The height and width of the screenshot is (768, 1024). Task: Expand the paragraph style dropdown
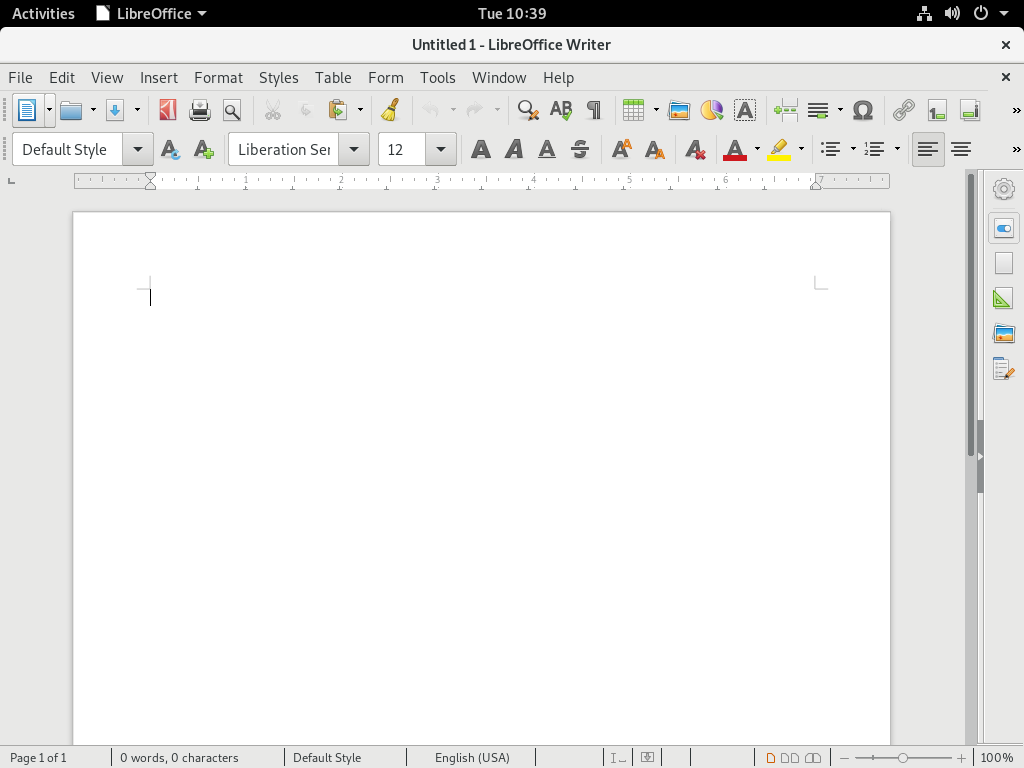pos(138,150)
